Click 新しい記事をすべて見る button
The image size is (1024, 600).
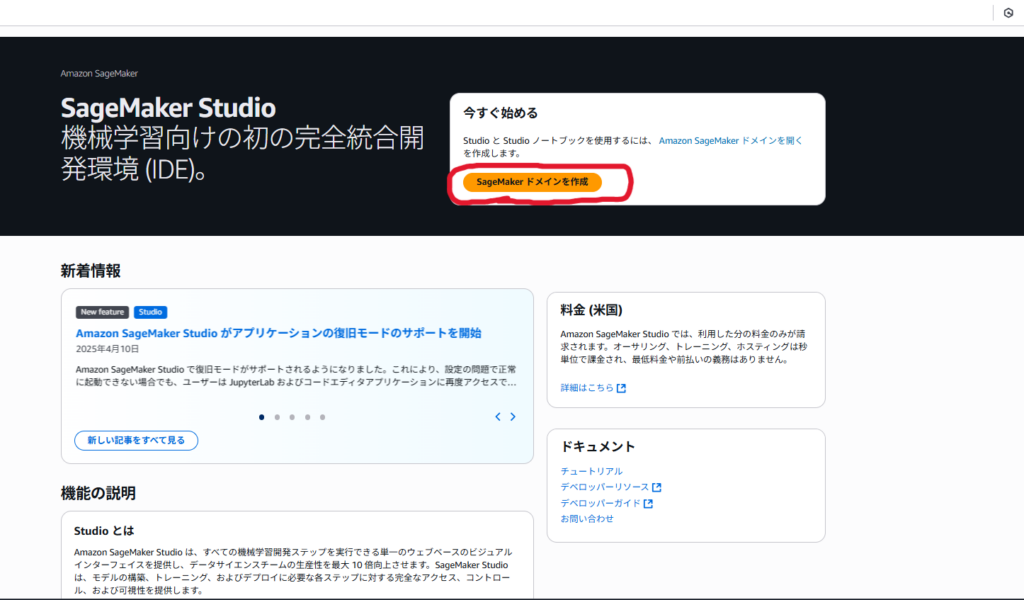tap(136, 441)
